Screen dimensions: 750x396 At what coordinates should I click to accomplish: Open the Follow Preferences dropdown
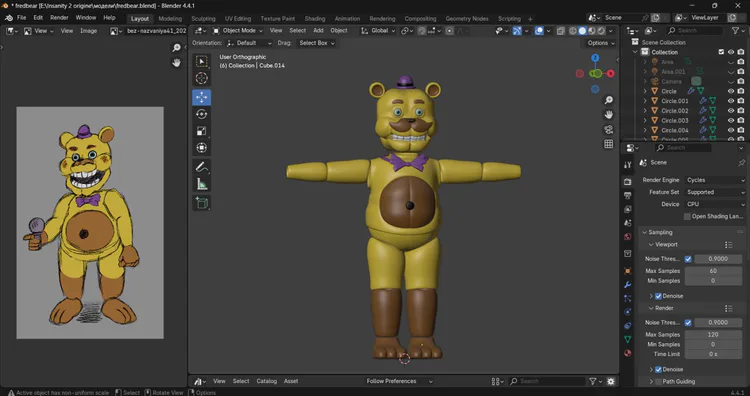point(399,381)
